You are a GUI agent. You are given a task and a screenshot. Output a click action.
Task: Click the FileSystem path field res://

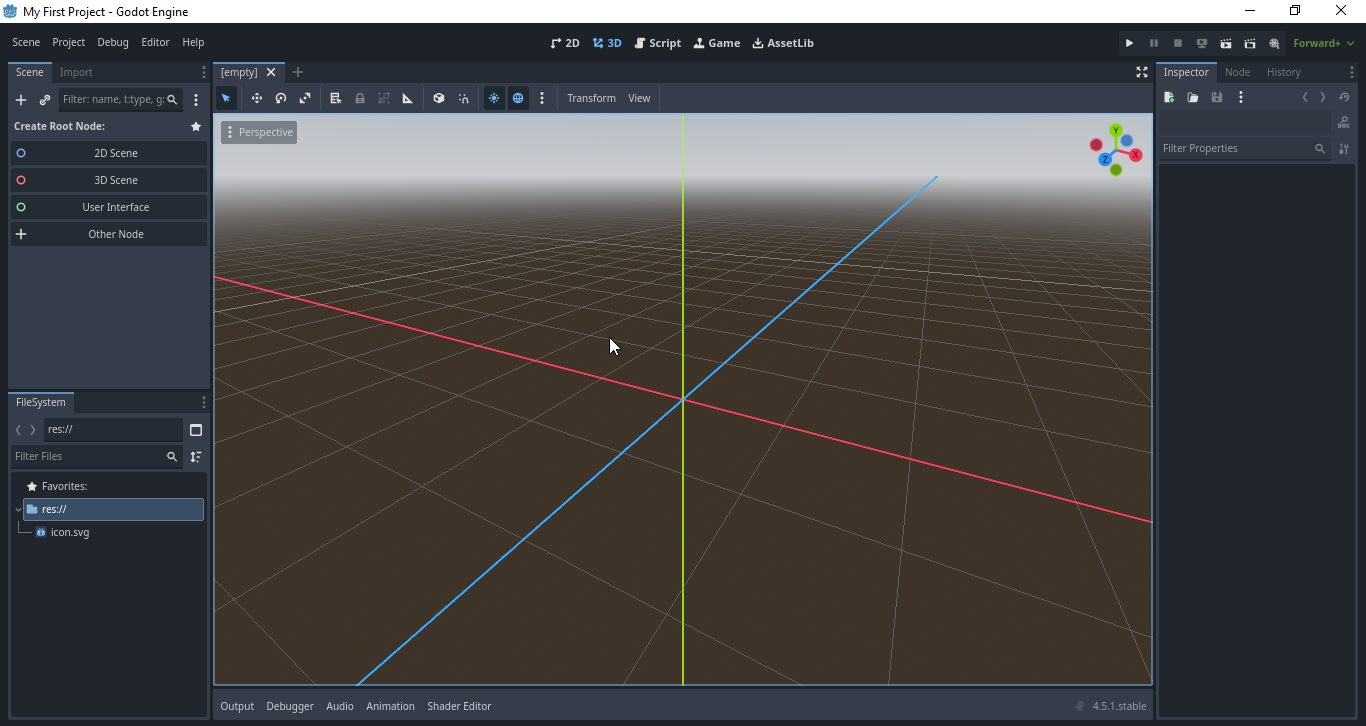[x=113, y=430]
